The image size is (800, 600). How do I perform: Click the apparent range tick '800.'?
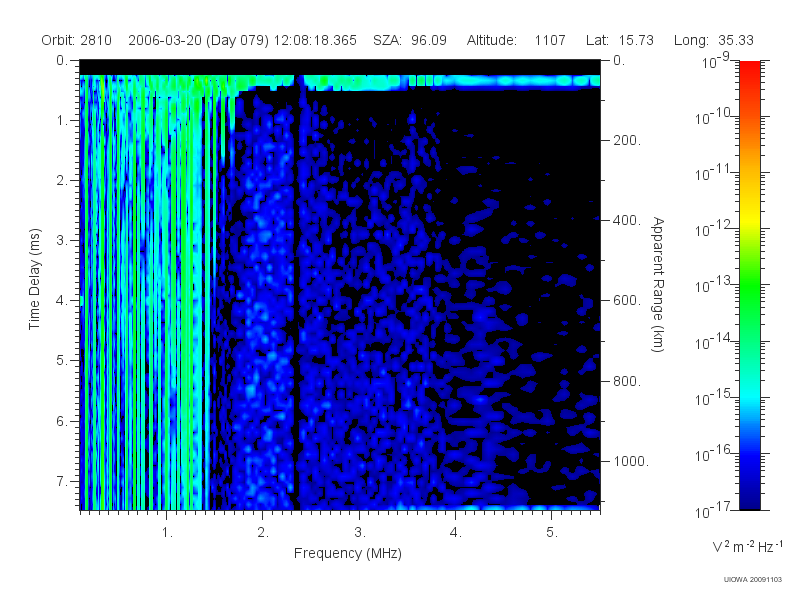627,381
